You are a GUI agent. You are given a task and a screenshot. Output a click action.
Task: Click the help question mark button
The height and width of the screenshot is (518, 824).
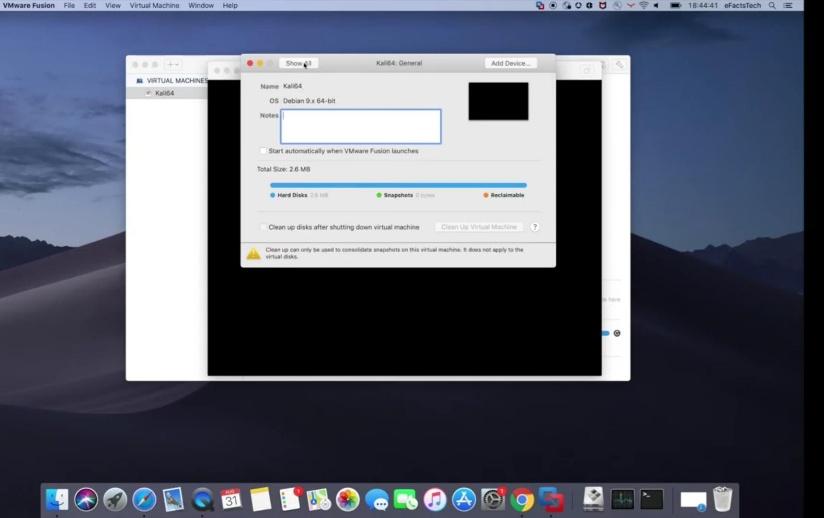coord(534,227)
